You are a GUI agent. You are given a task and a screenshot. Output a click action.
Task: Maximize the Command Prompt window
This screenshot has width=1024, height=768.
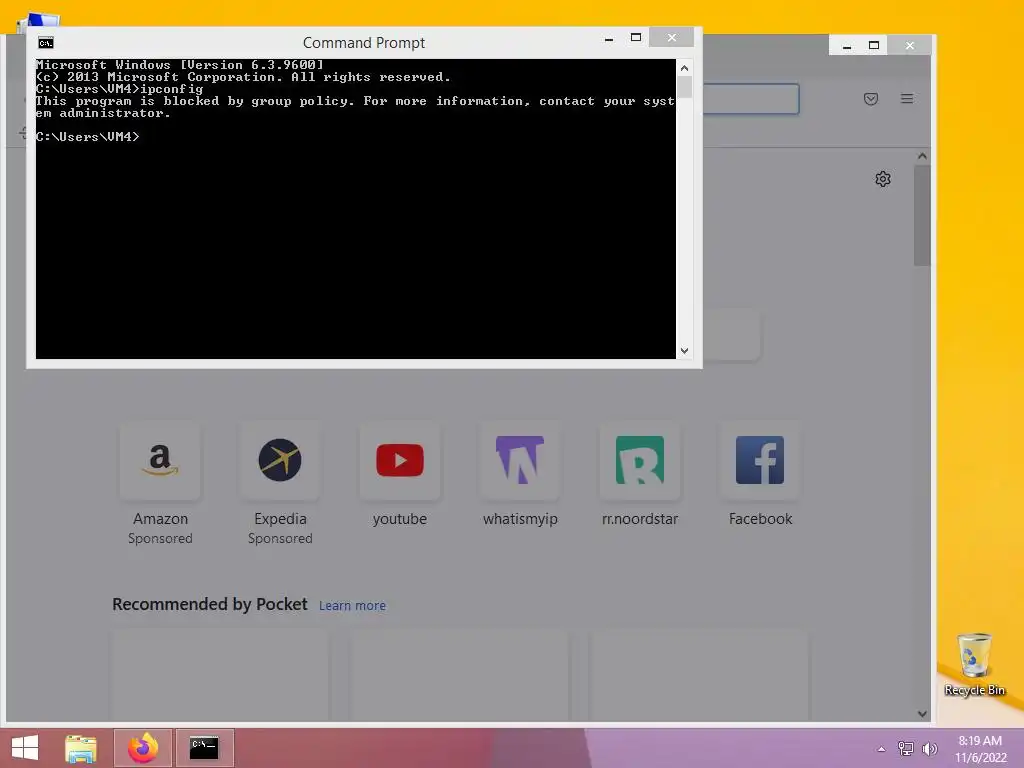click(x=636, y=38)
